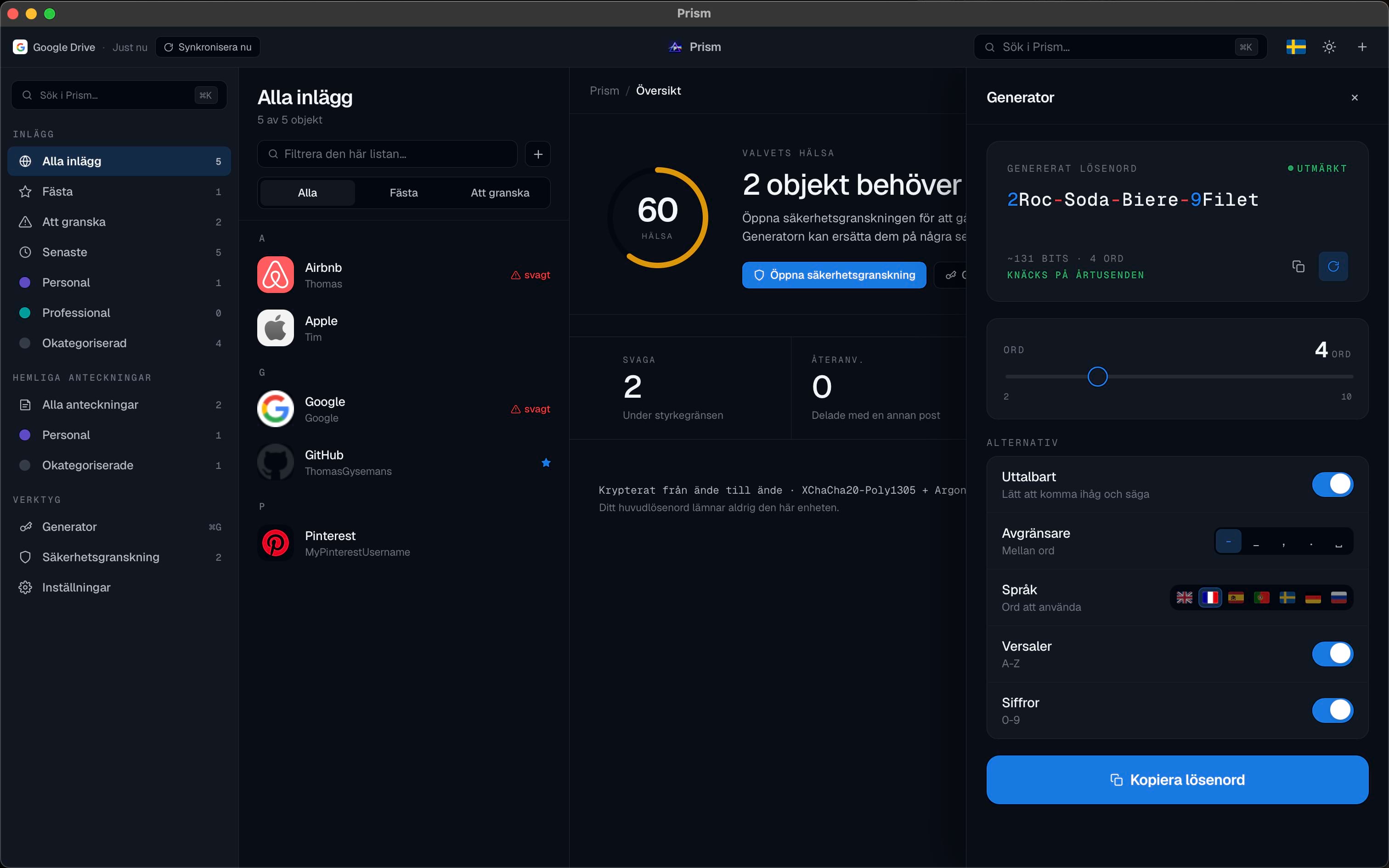Screen dimensions: 1389x868
Task: Click the Återanv. count stat card
Action: pyautogui.click(x=879, y=388)
